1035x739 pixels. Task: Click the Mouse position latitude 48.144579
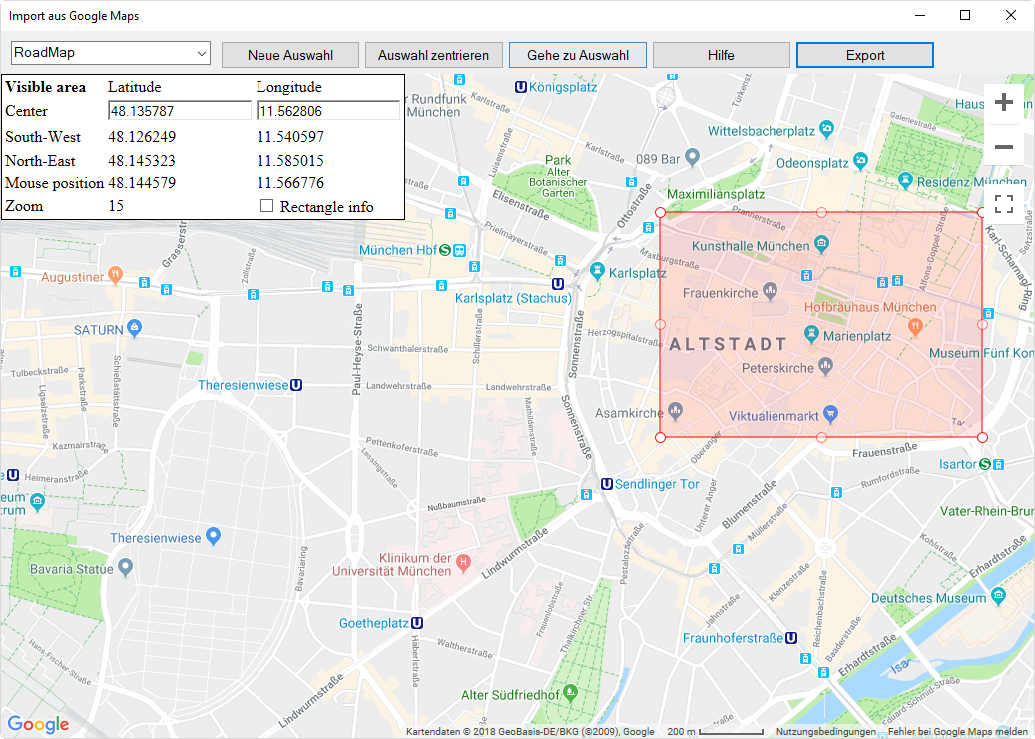click(x=142, y=183)
